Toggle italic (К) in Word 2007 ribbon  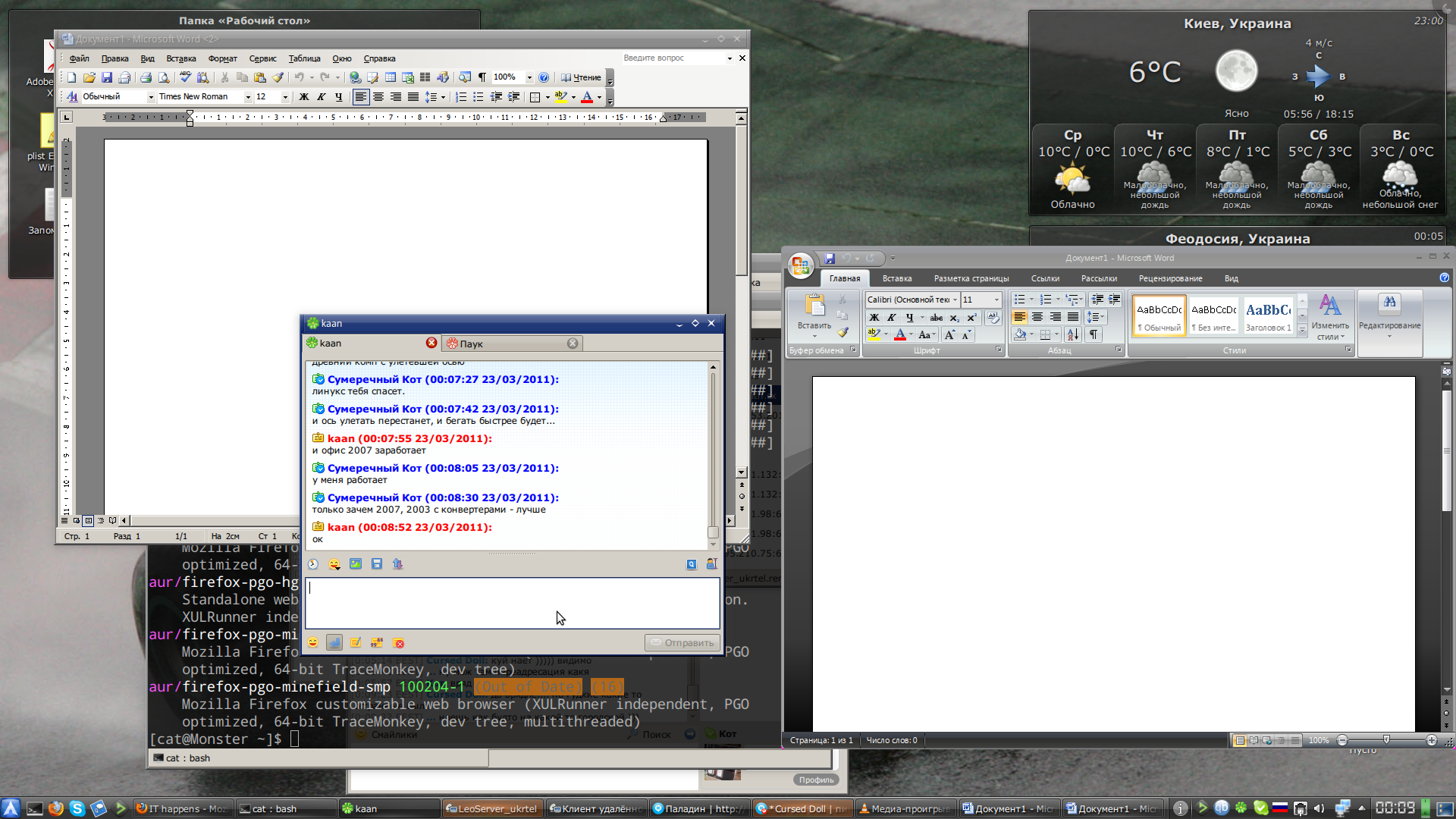coord(892,318)
